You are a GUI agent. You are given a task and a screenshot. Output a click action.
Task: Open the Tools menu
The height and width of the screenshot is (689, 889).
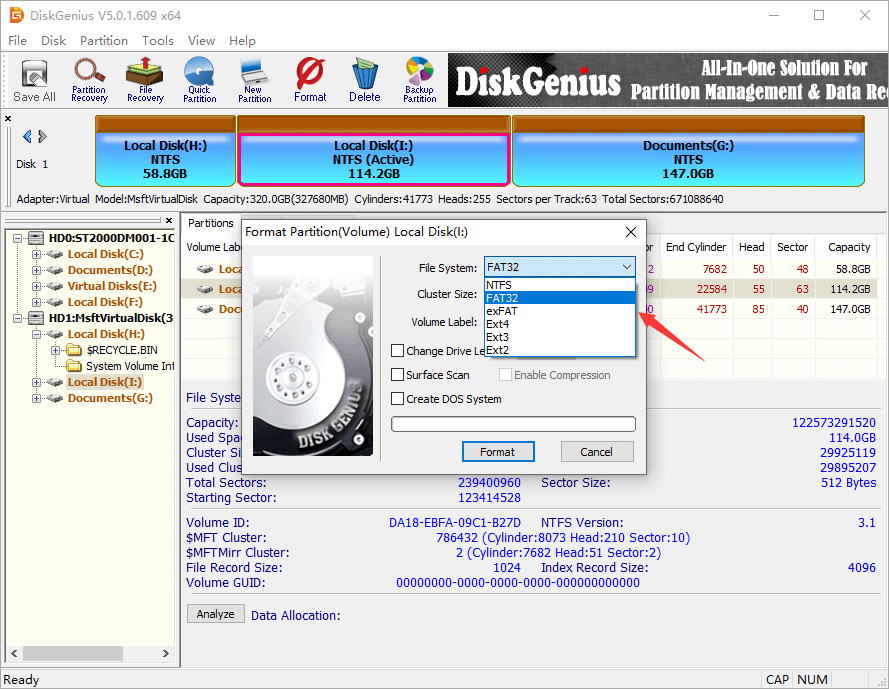point(157,41)
